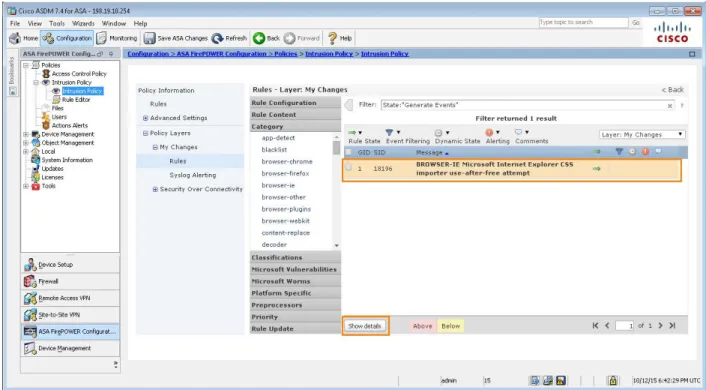Image resolution: width=706 pixels, height=390 pixels.
Task: Toggle the select-all checkbox in rules header
Action: (x=348, y=152)
